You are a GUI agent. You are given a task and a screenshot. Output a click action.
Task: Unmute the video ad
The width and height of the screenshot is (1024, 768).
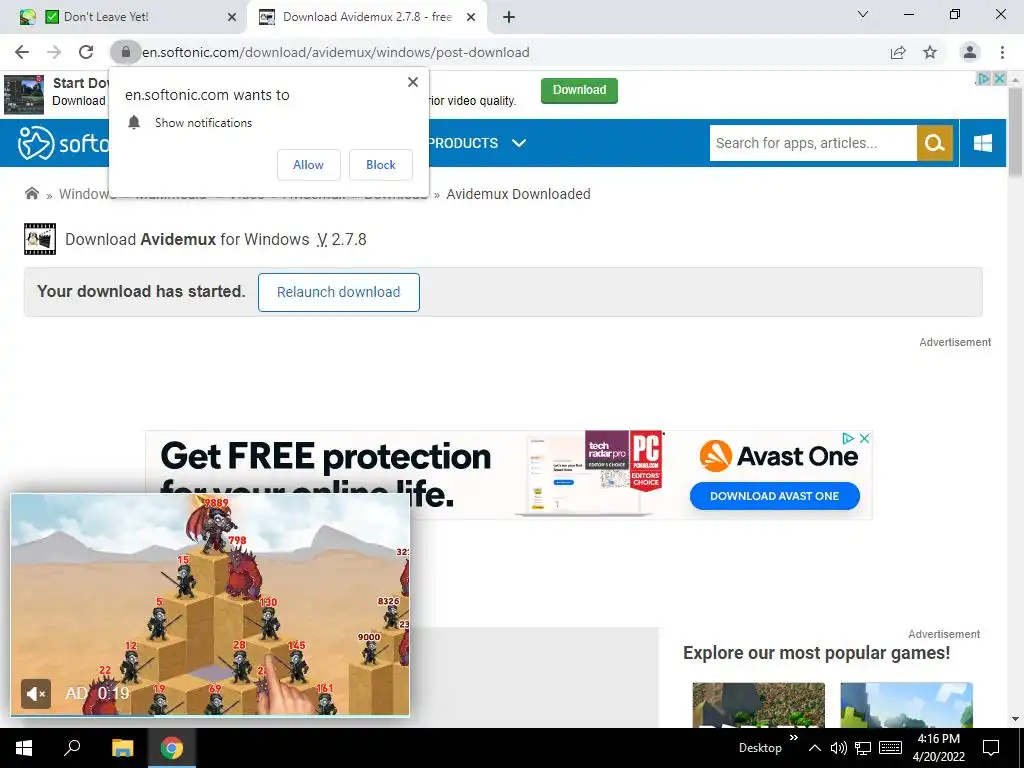(x=35, y=693)
